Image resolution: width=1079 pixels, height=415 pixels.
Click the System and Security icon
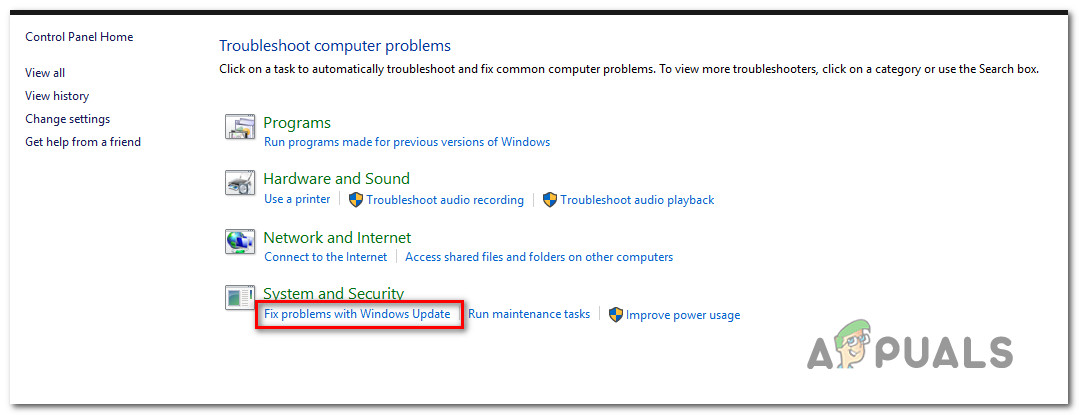pyautogui.click(x=240, y=298)
